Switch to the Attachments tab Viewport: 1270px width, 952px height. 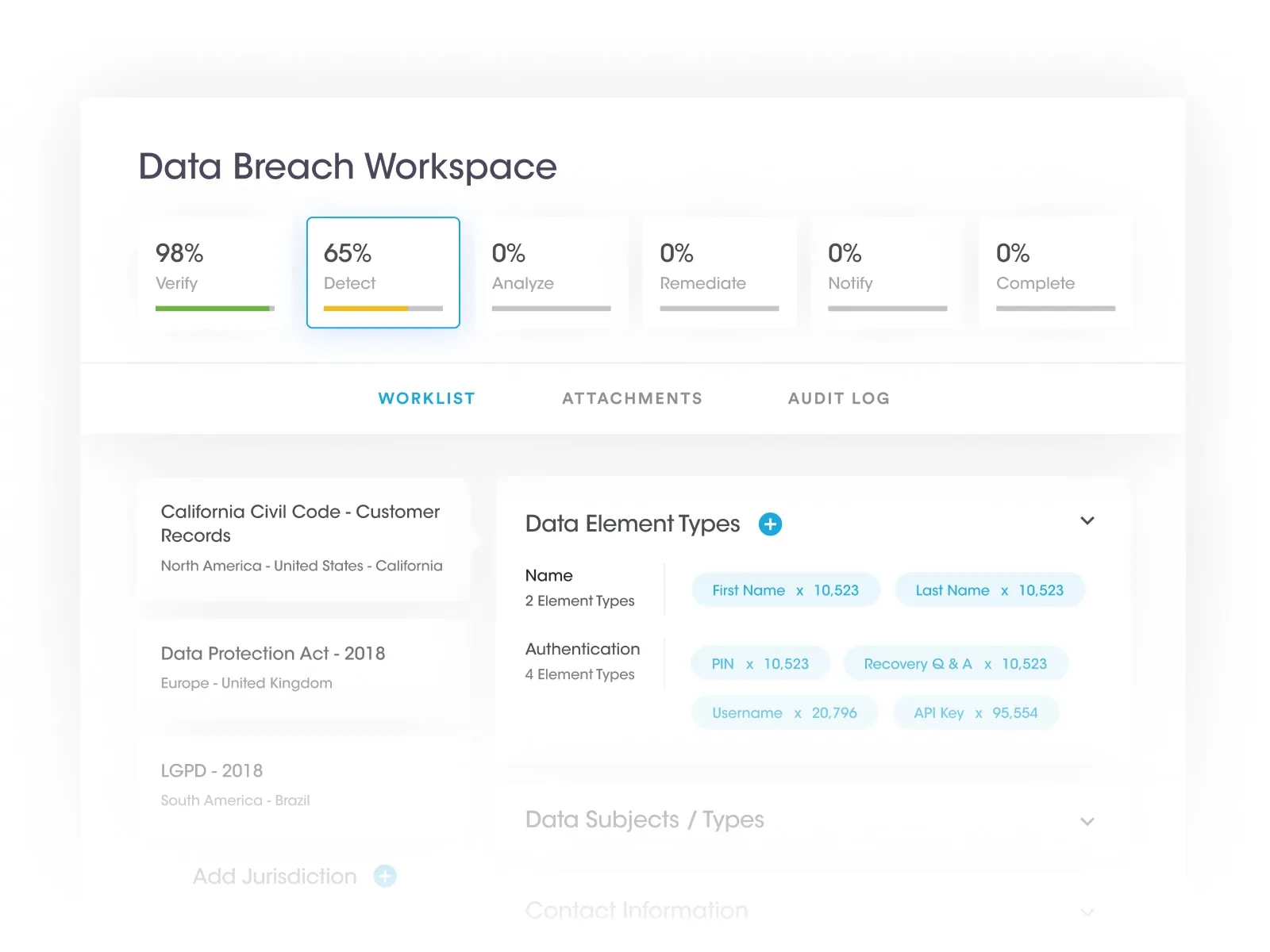click(632, 398)
